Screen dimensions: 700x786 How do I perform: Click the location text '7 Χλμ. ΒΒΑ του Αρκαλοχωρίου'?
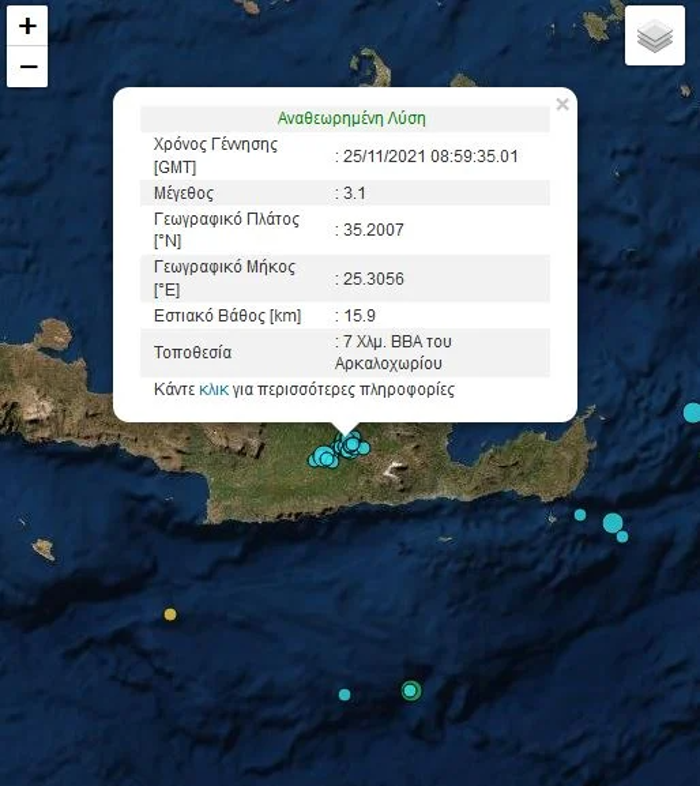click(x=396, y=352)
